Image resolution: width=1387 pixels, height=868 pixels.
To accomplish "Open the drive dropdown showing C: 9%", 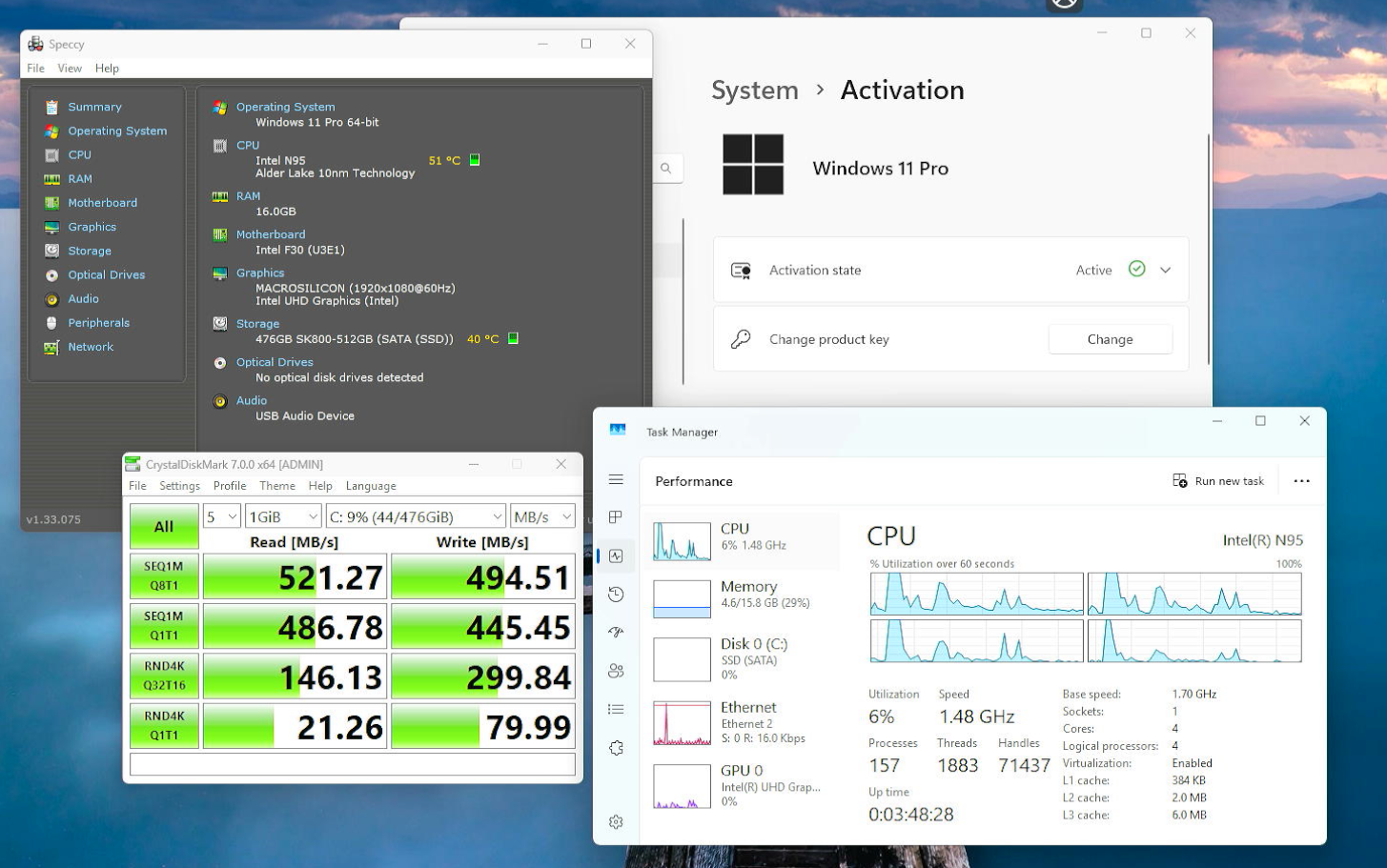I will coord(416,516).
